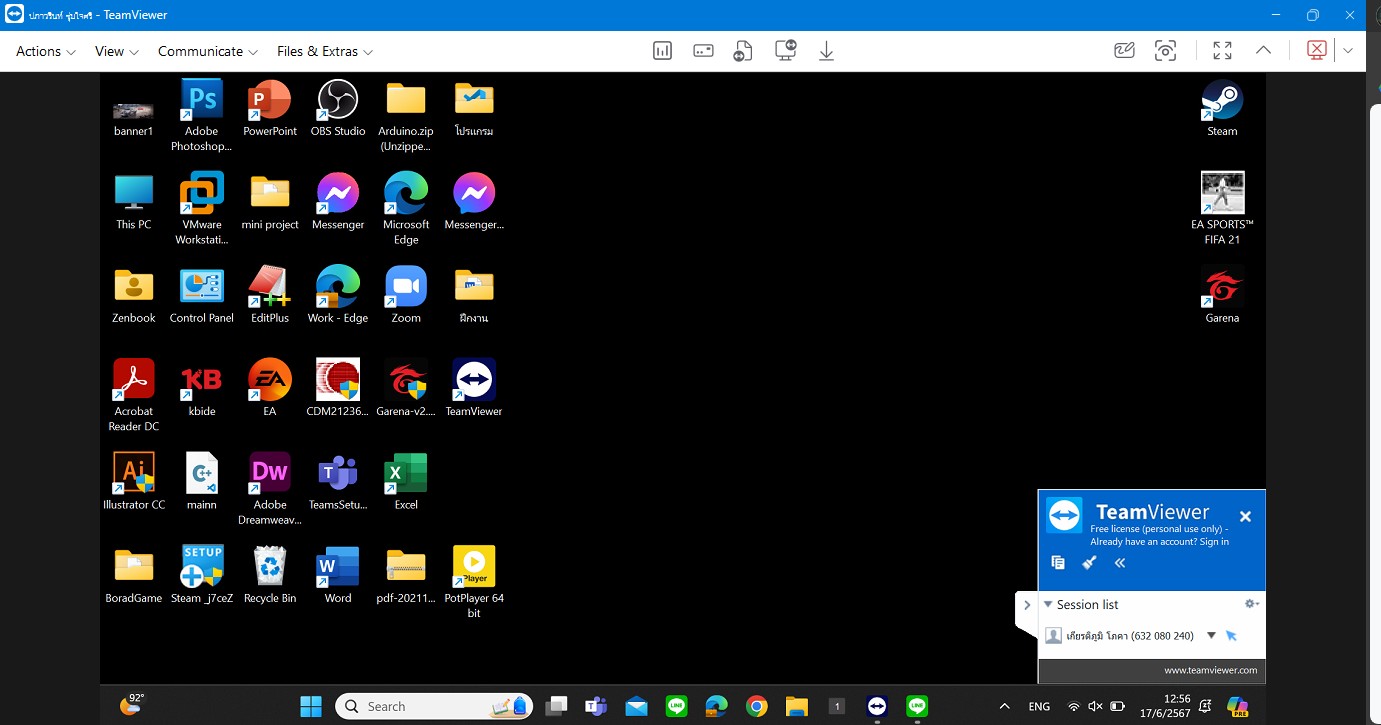Close the TeamViewer session panel
1381x725 pixels.
click(1245, 517)
